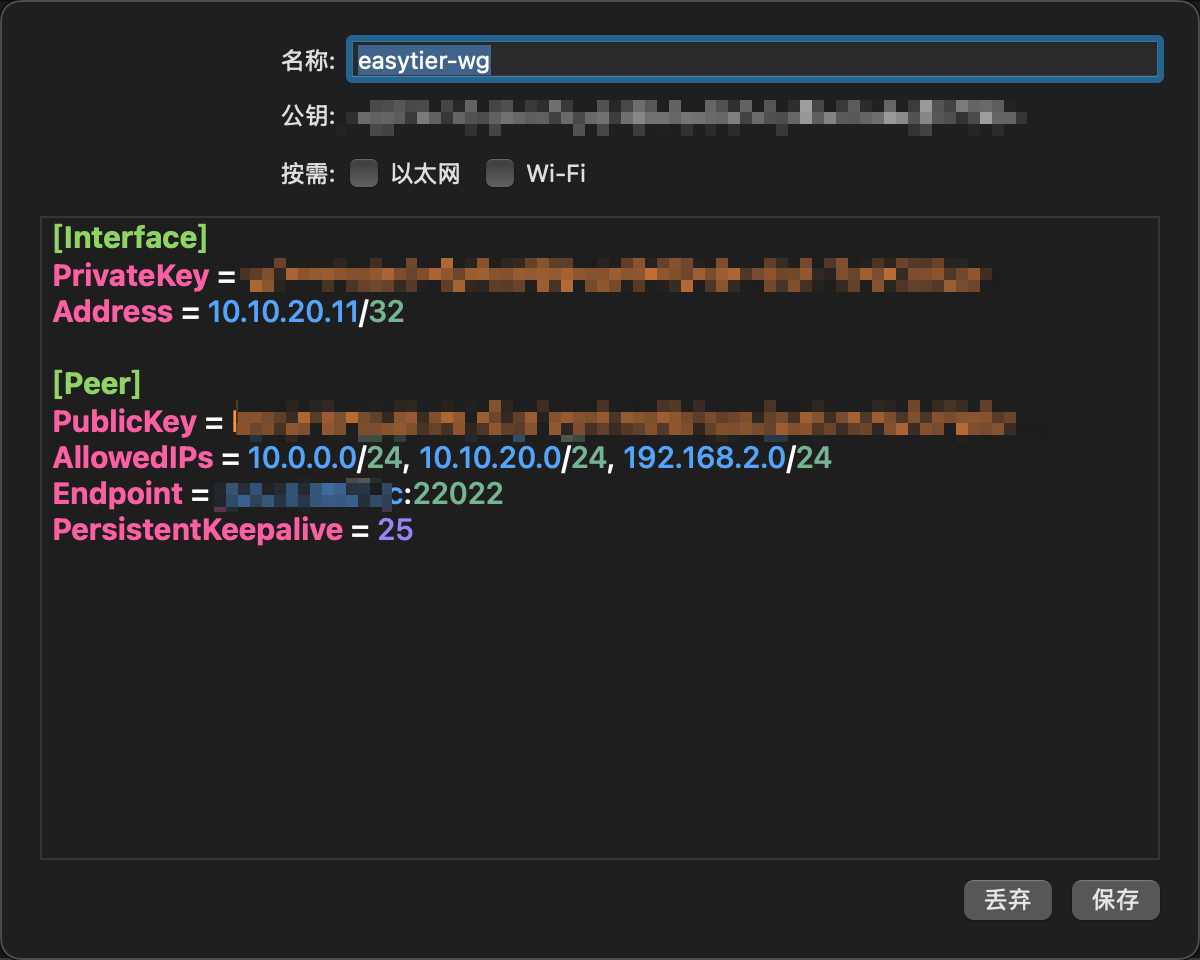The width and height of the screenshot is (1200, 960).
Task: Click the 保存 button to save config
Action: point(1115,900)
